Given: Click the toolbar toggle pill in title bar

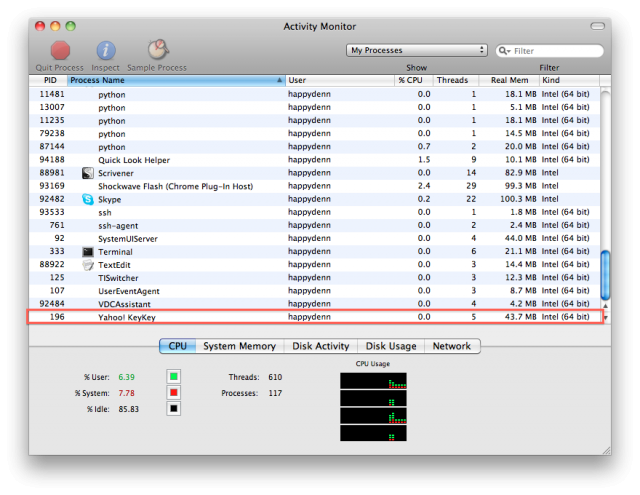Looking at the screenshot, I should [597, 26].
